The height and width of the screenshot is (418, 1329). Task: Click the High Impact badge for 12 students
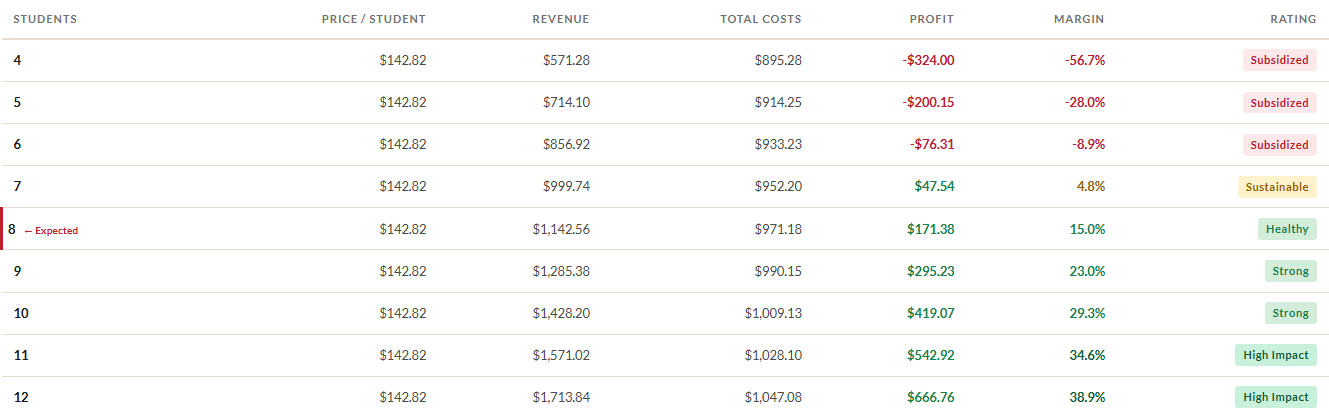(1275, 397)
